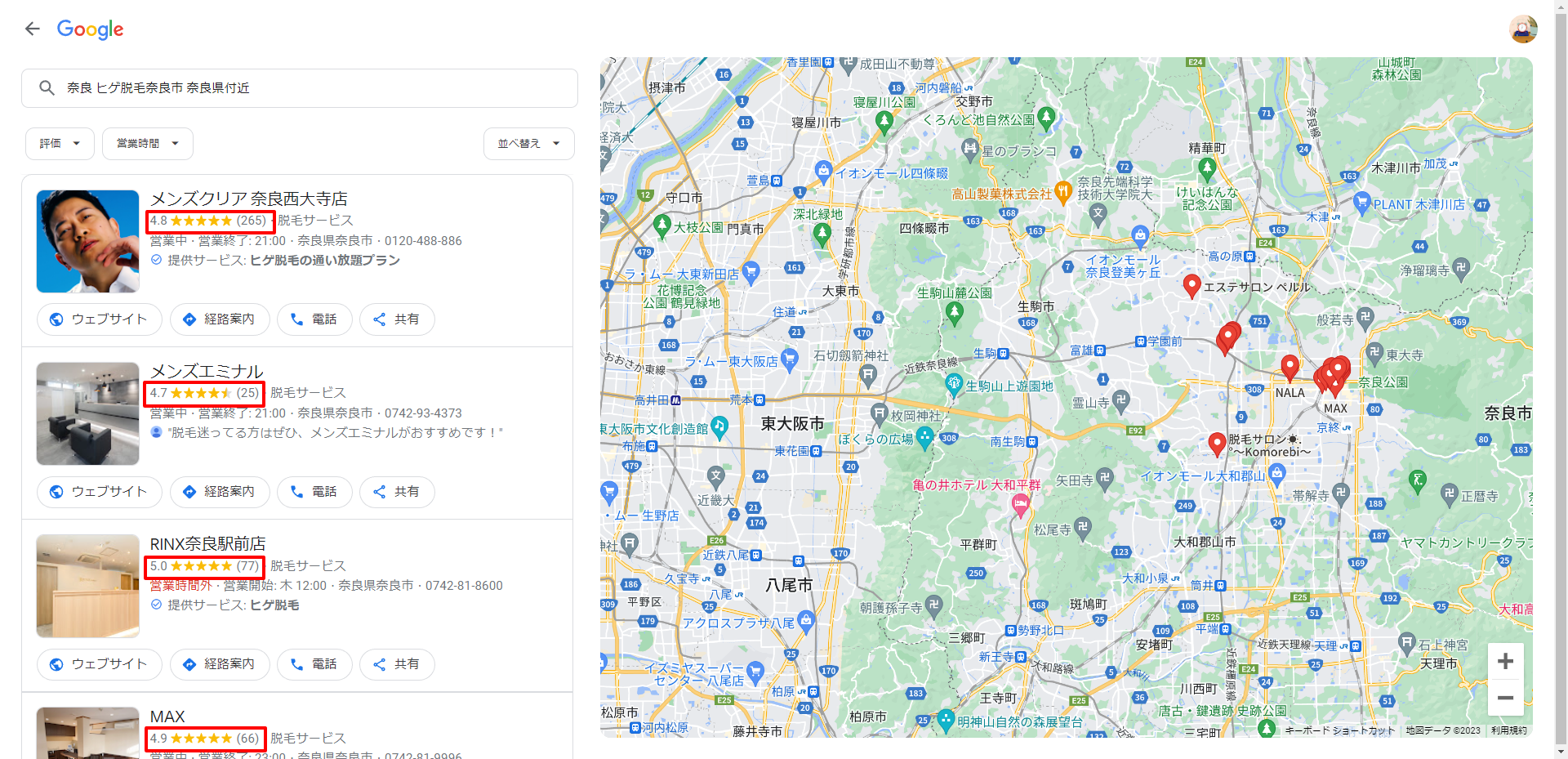Click the 寝屋川公園 park marker
1568x759 pixels.
[884, 122]
